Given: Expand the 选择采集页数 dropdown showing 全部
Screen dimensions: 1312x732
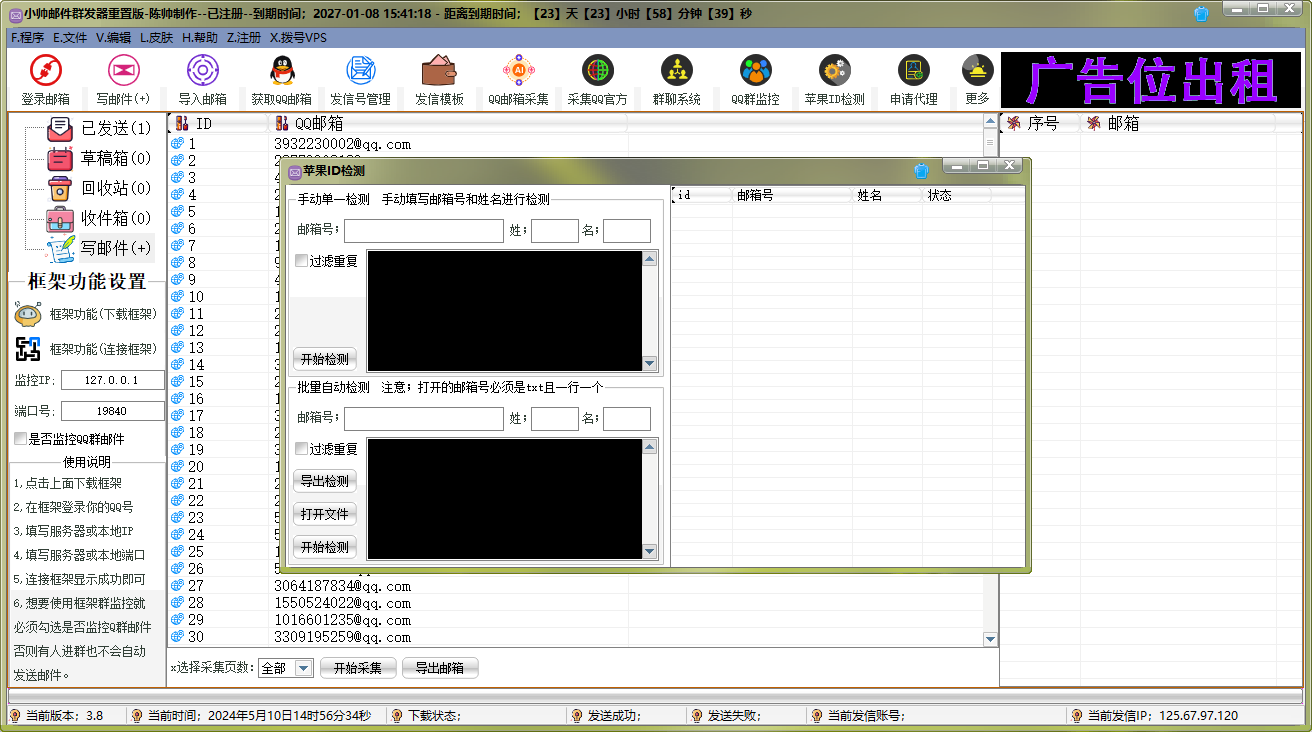Looking at the screenshot, I should (304, 668).
